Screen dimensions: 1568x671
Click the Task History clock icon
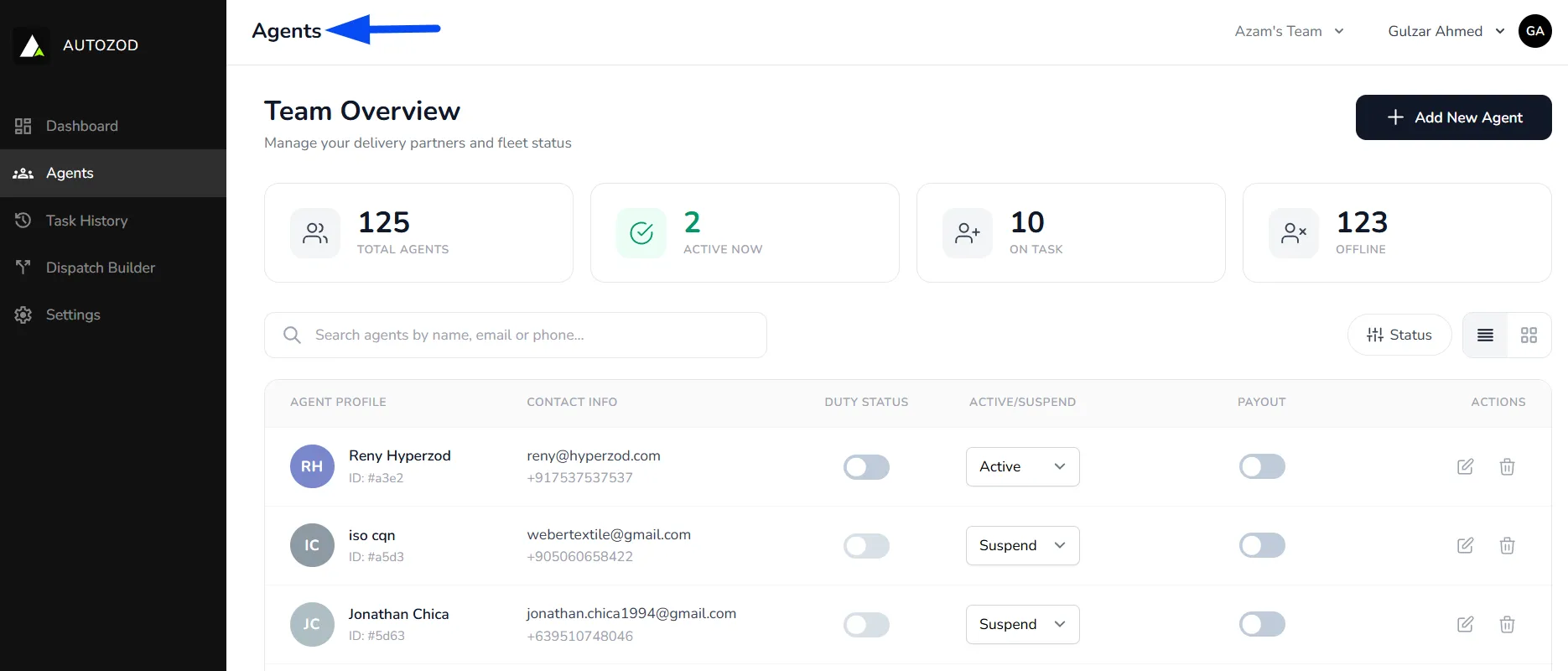coord(23,221)
